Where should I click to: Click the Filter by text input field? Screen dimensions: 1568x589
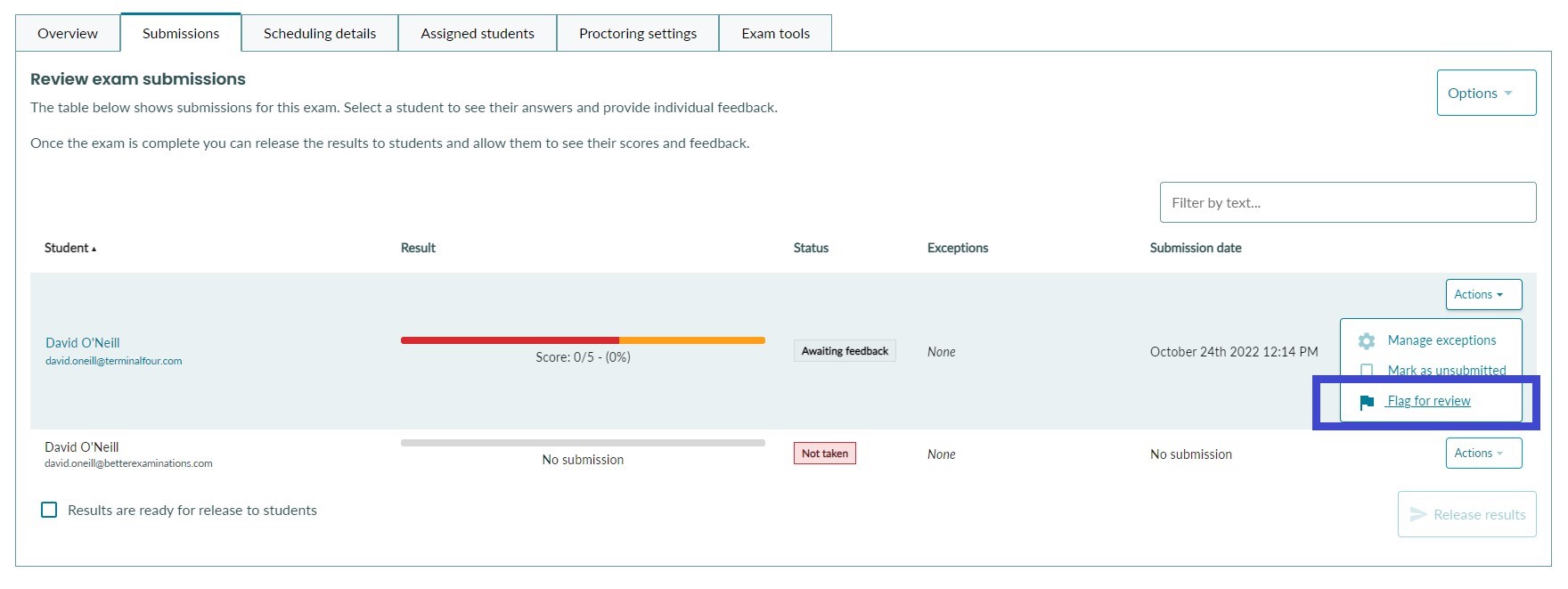[x=1348, y=202]
